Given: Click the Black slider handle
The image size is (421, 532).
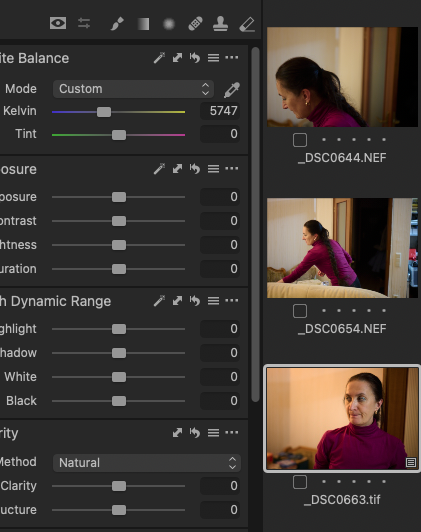Looking at the screenshot, I should pos(119,401).
